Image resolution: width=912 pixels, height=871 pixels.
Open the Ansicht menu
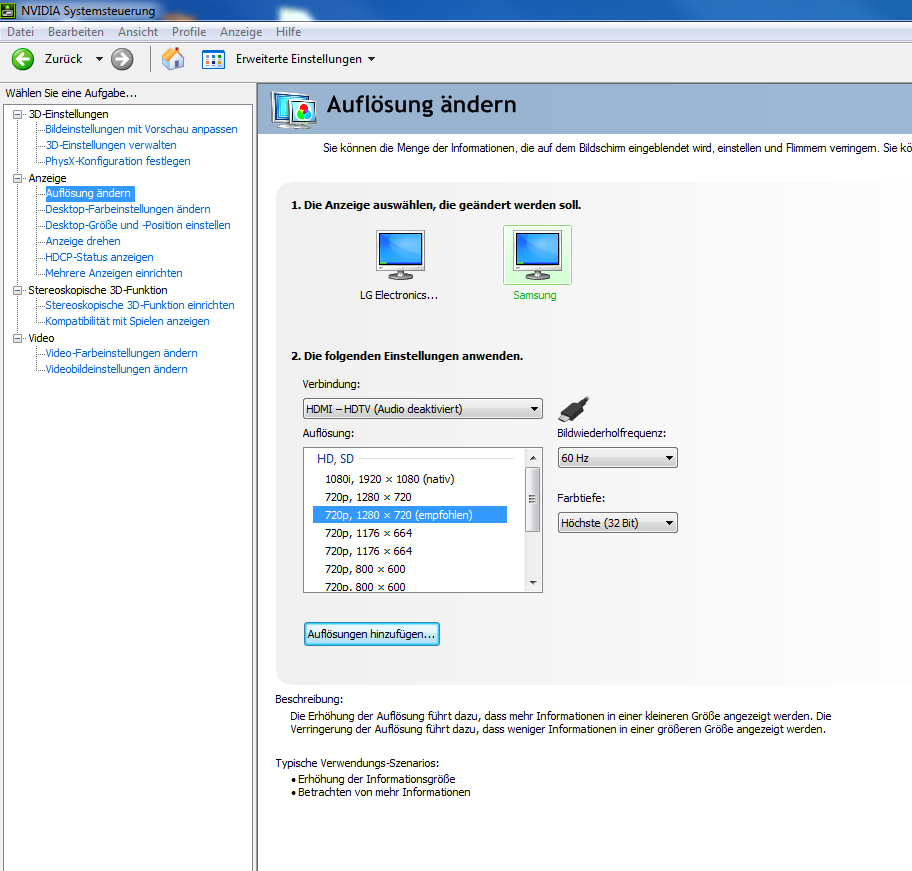point(138,32)
